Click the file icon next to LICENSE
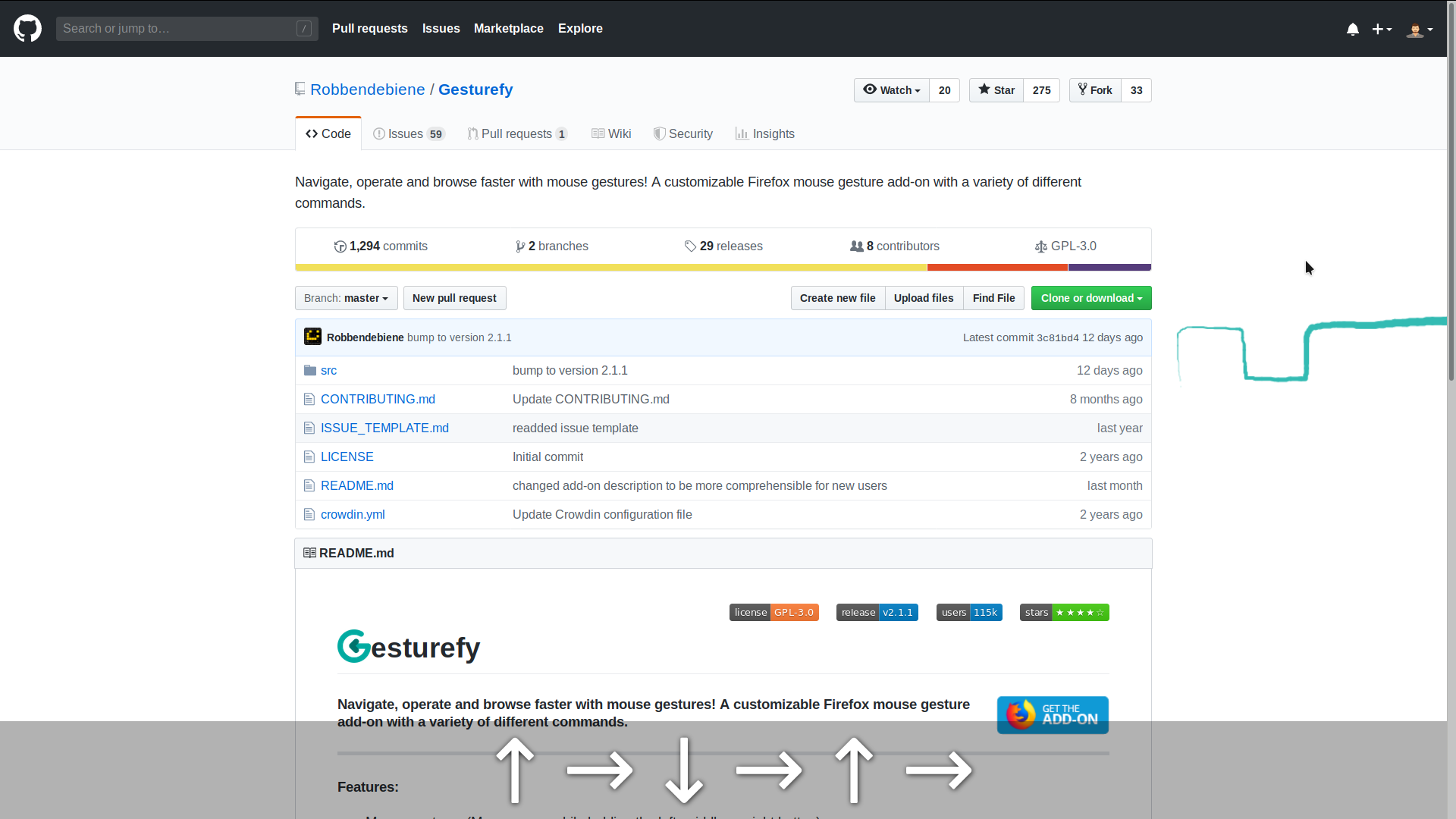 309,457
